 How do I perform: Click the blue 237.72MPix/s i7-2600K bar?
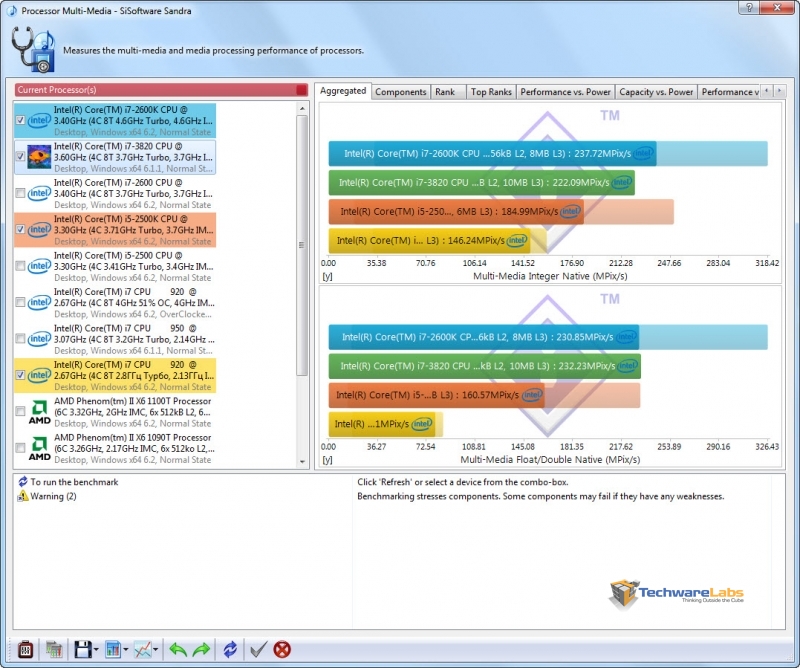coord(492,154)
